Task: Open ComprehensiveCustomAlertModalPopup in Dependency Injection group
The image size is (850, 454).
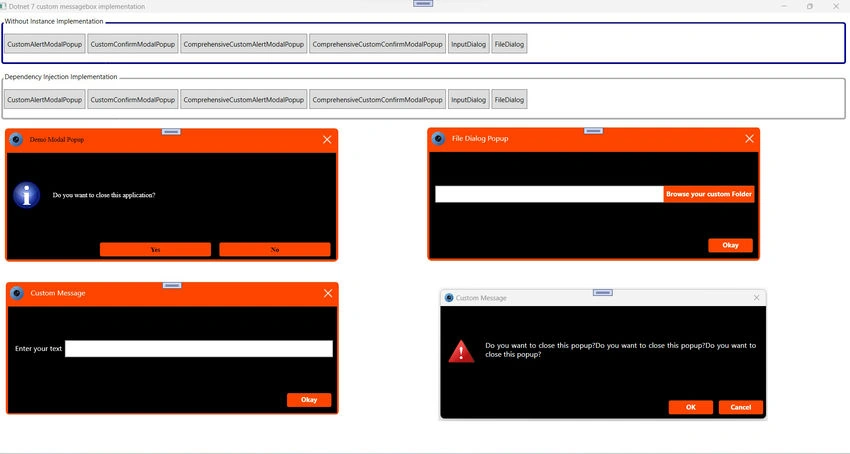Action: (x=243, y=100)
